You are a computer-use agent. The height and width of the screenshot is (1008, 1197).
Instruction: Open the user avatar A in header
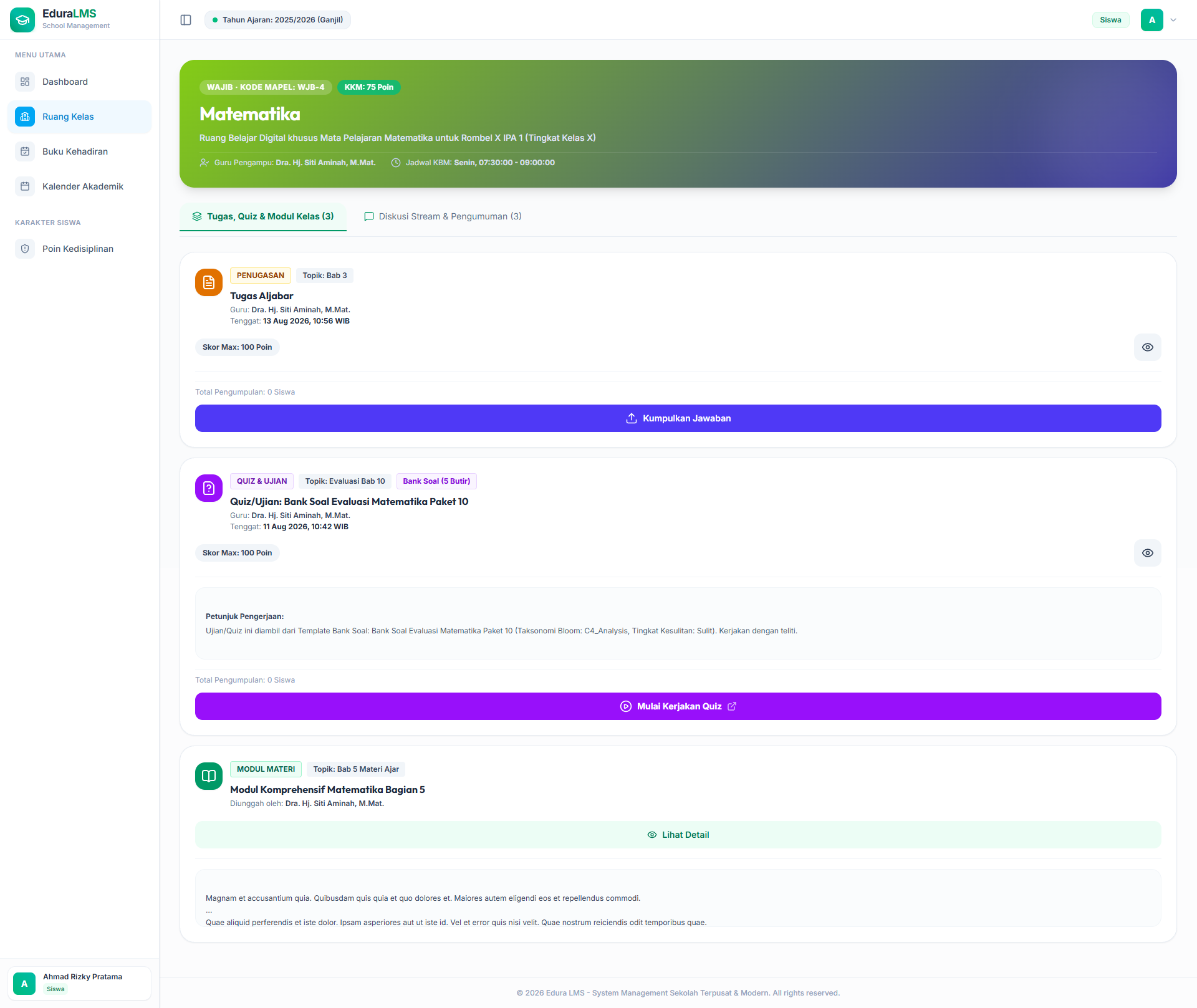tap(1152, 20)
